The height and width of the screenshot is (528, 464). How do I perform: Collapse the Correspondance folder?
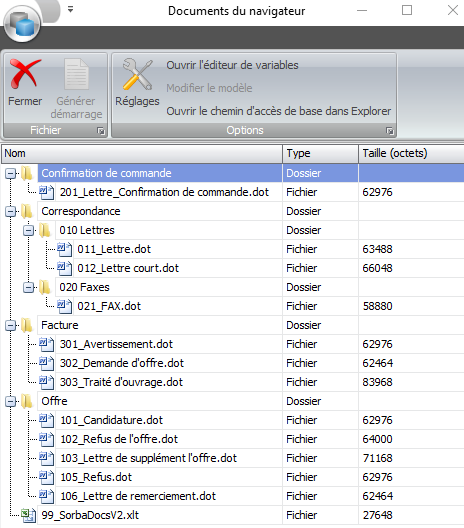[11, 211]
